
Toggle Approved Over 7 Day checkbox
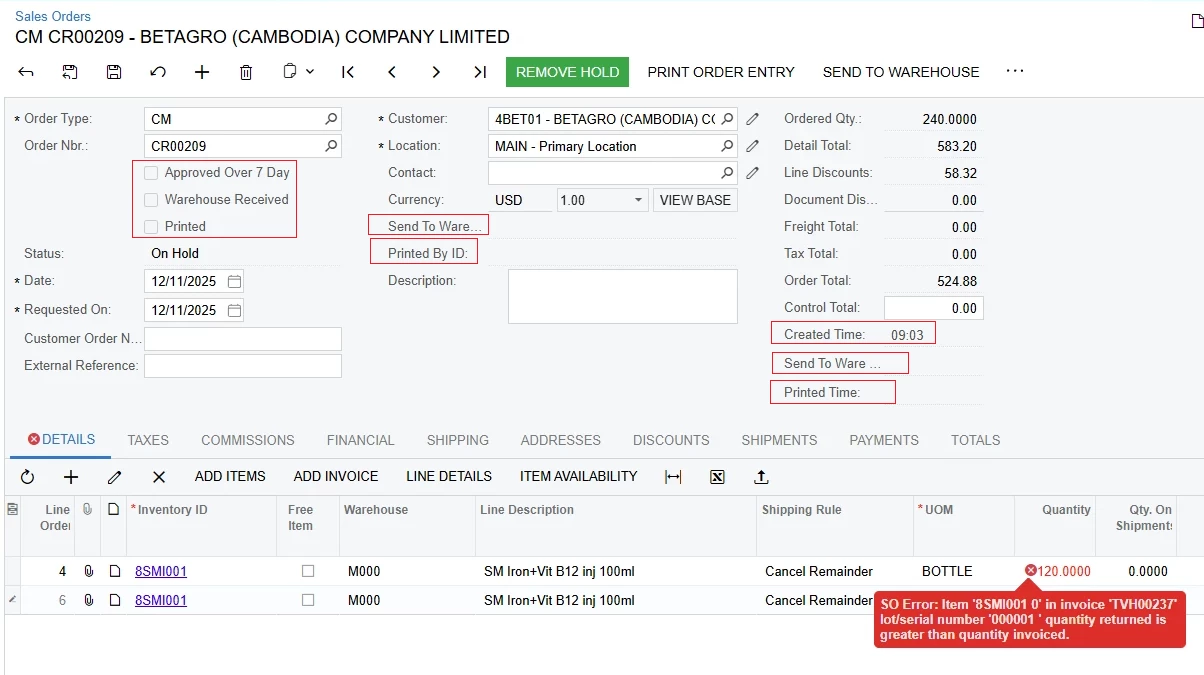[x=151, y=173]
